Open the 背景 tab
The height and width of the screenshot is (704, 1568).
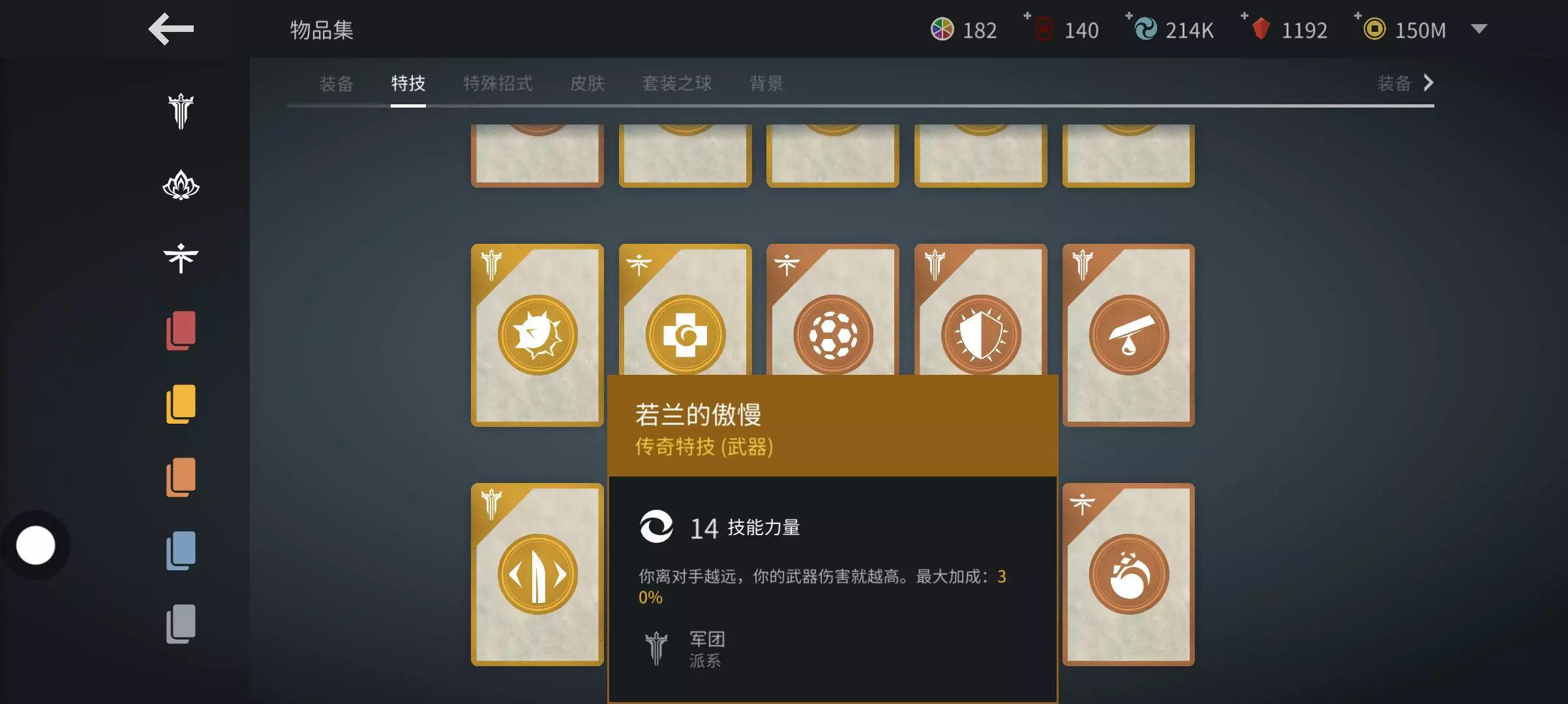coord(766,83)
